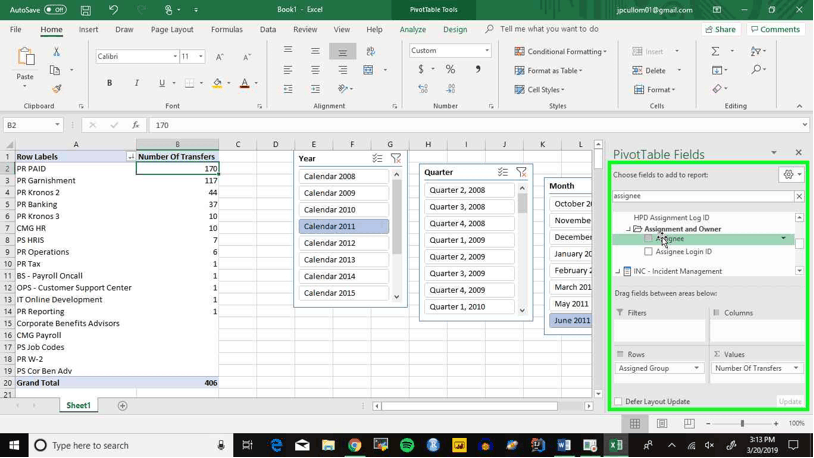Open Chrome from the taskbar
Screen dimensions: 814x458
pos(355,445)
